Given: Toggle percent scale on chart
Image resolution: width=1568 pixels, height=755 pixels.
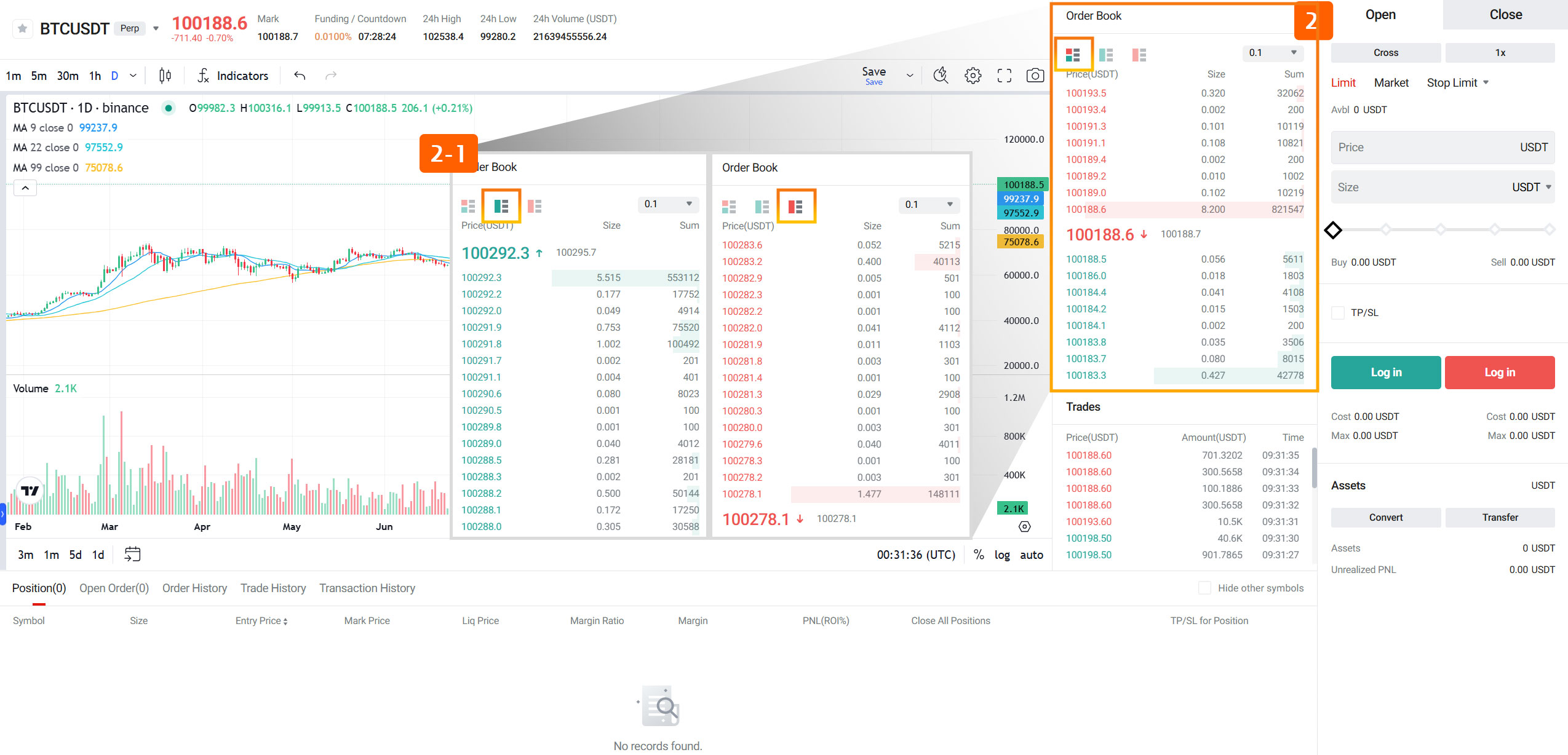Looking at the screenshot, I should tap(979, 555).
